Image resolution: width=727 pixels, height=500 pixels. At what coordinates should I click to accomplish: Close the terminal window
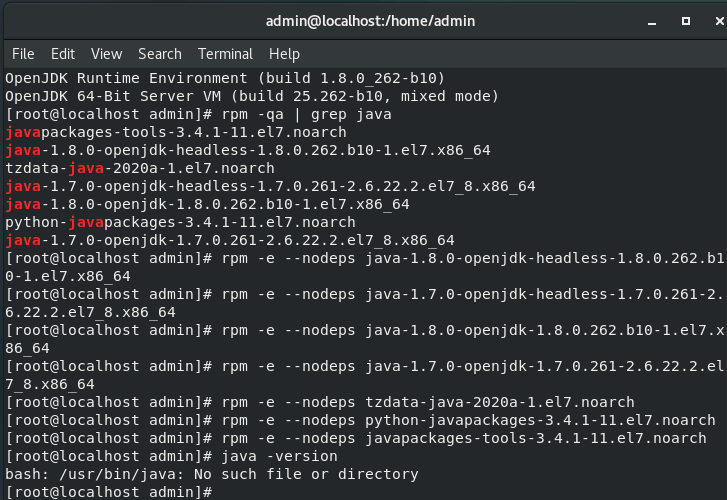tap(712, 20)
